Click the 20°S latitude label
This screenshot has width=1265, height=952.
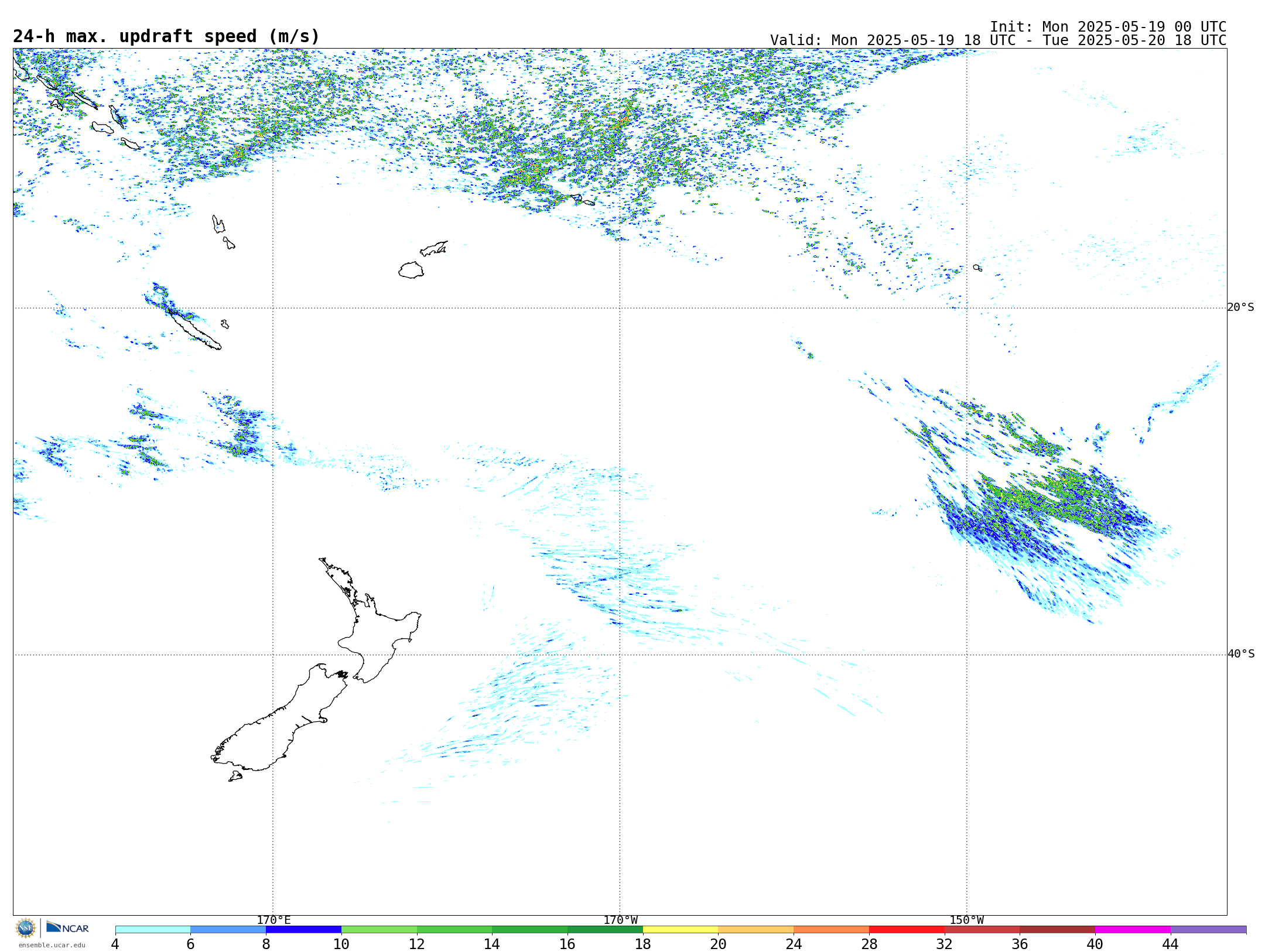tap(1240, 307)
